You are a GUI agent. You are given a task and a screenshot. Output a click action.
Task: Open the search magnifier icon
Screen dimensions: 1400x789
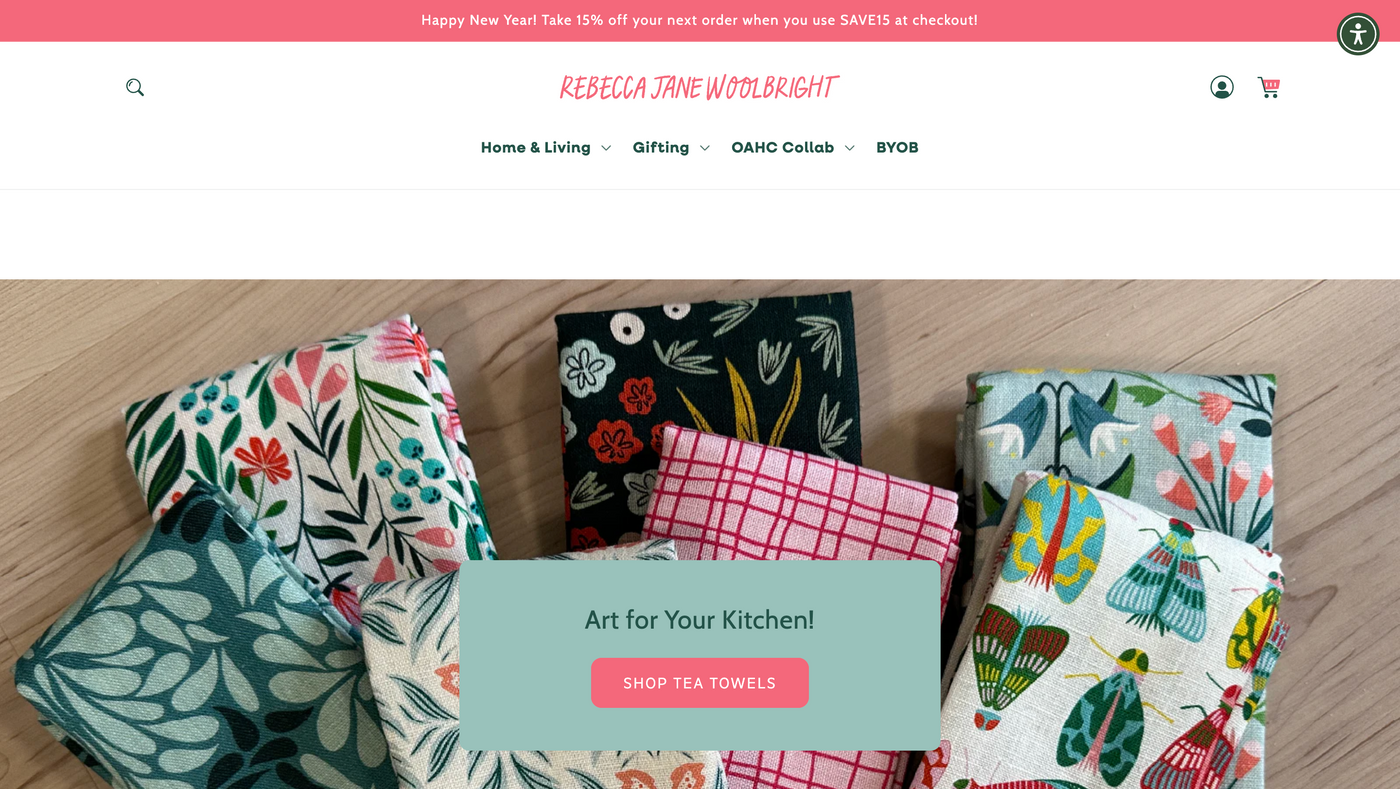[135, 87]
